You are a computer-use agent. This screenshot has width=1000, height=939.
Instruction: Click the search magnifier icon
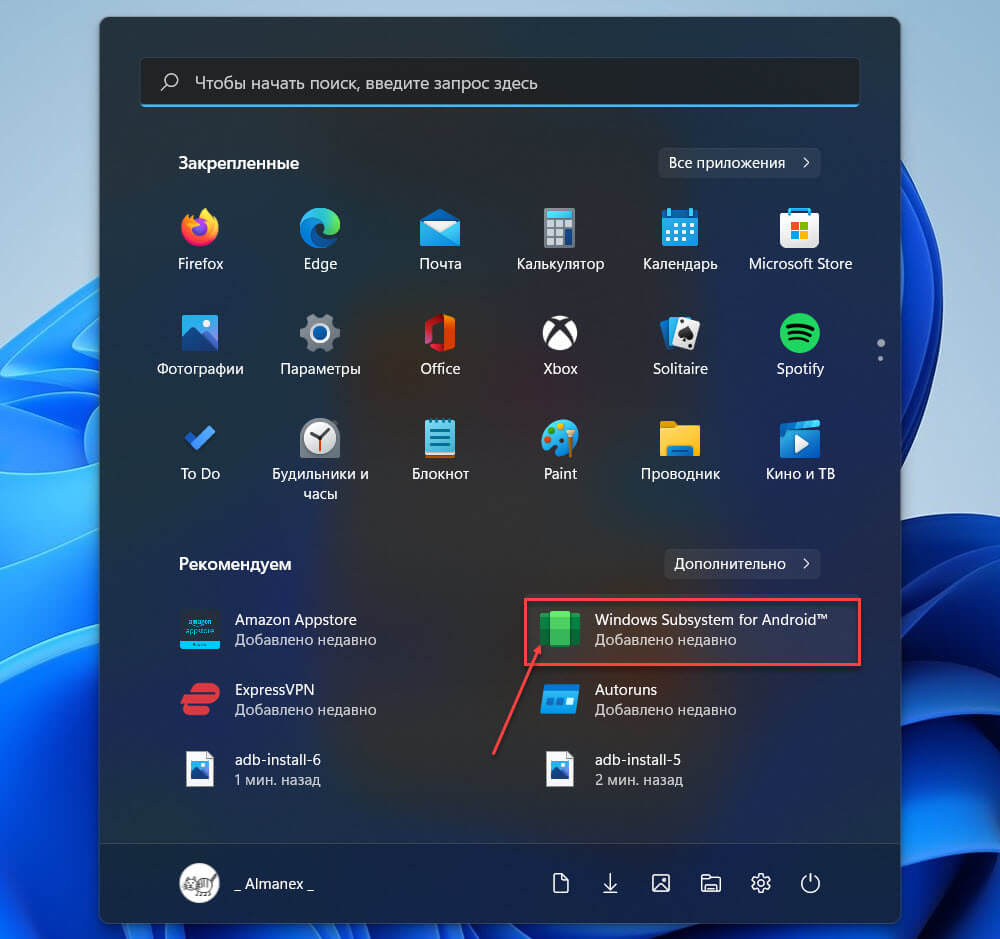click(x=170, y=82)
